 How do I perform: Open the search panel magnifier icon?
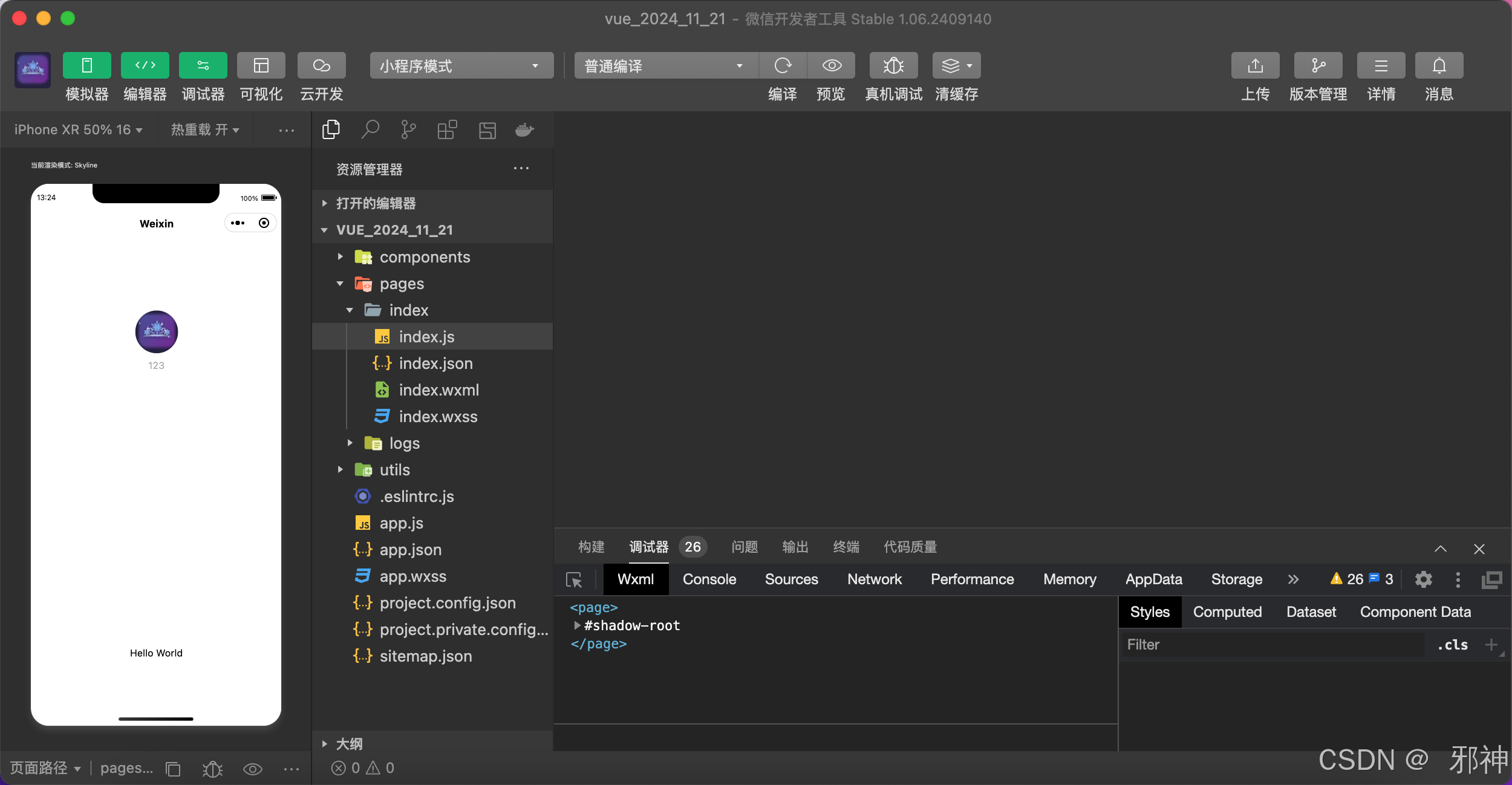[370, 130]
